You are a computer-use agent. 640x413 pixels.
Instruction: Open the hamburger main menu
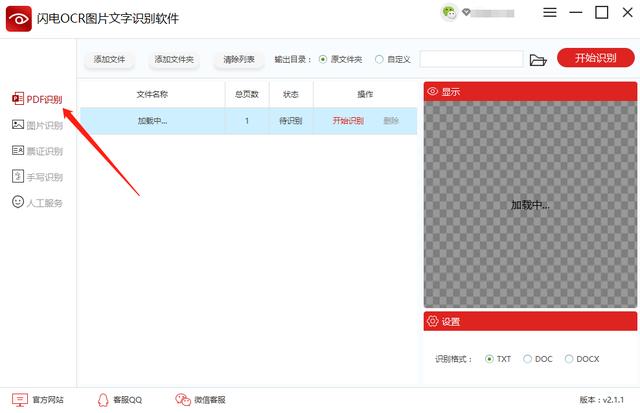pos(549,12)
